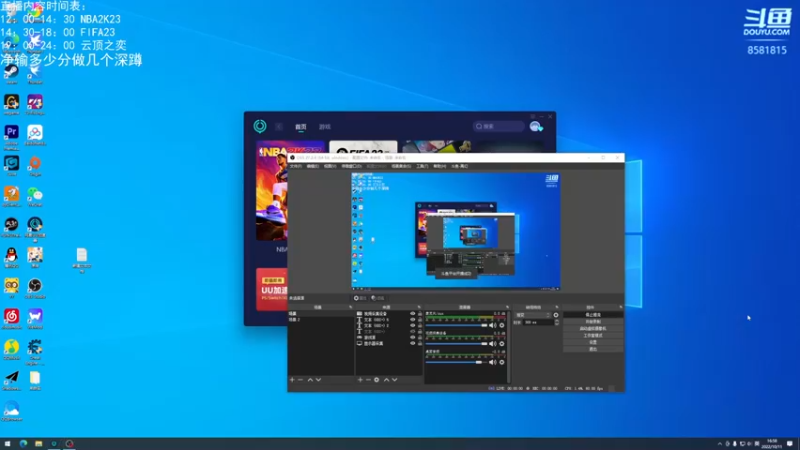Image resolution: width=800 pixels, height=450 pixels.
Task: Remove scene with minus icon
Action: tap(301, 380)
